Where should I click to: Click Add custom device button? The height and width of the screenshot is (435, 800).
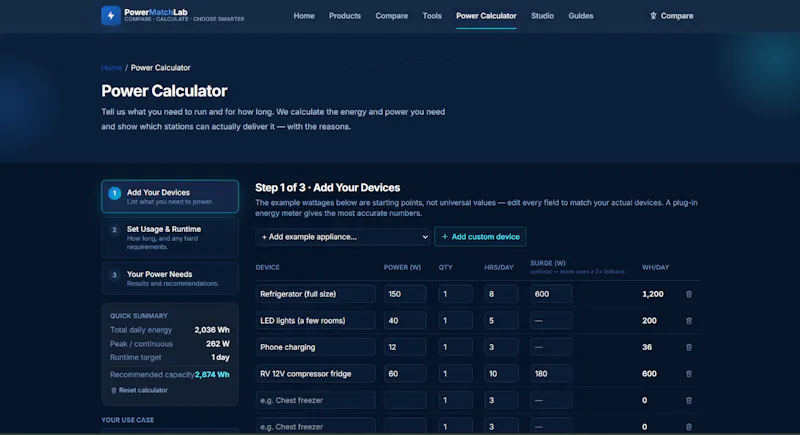pyautogui.click(x=480, y=237)
